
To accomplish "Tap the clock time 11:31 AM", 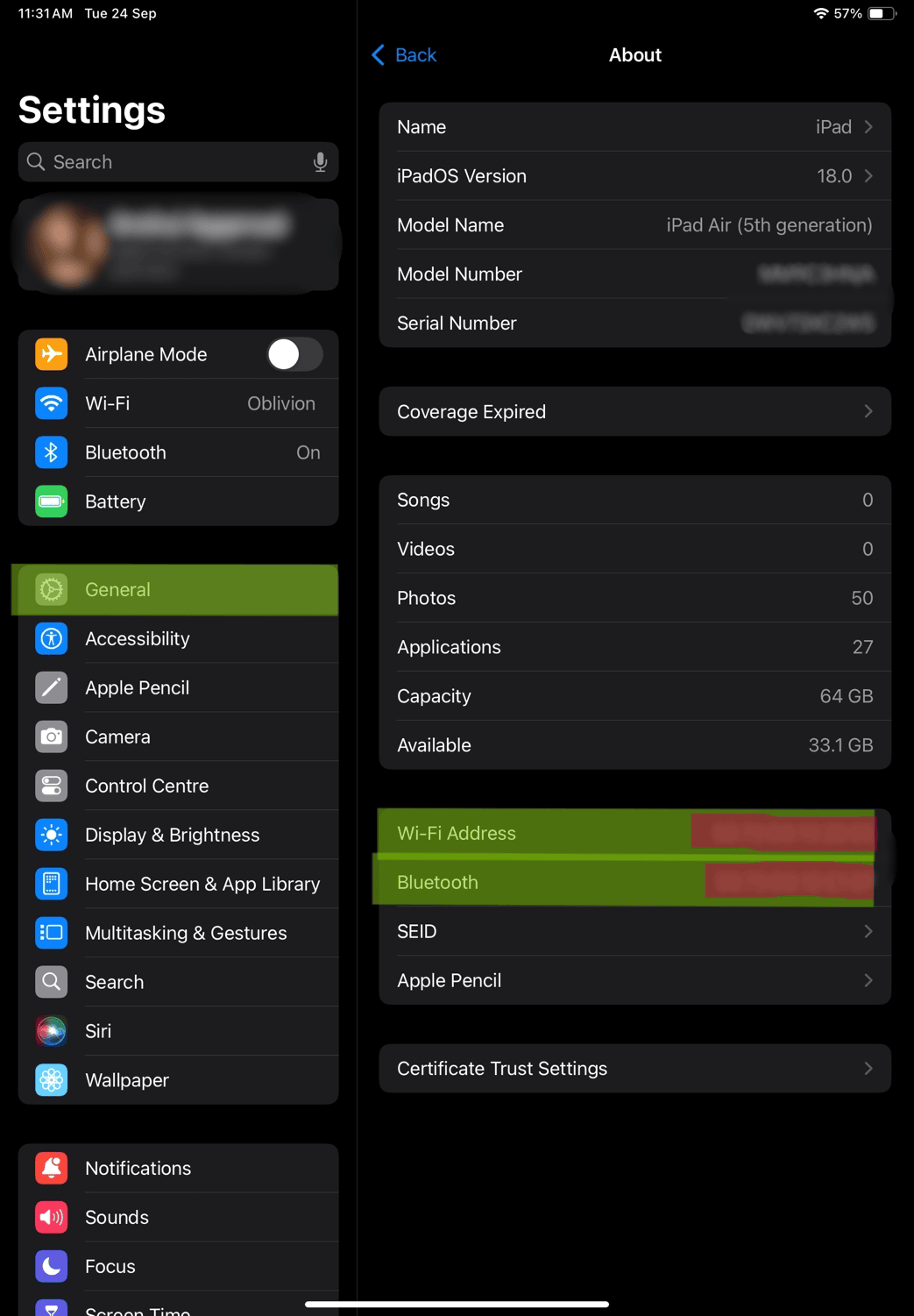I will point(46,13).
